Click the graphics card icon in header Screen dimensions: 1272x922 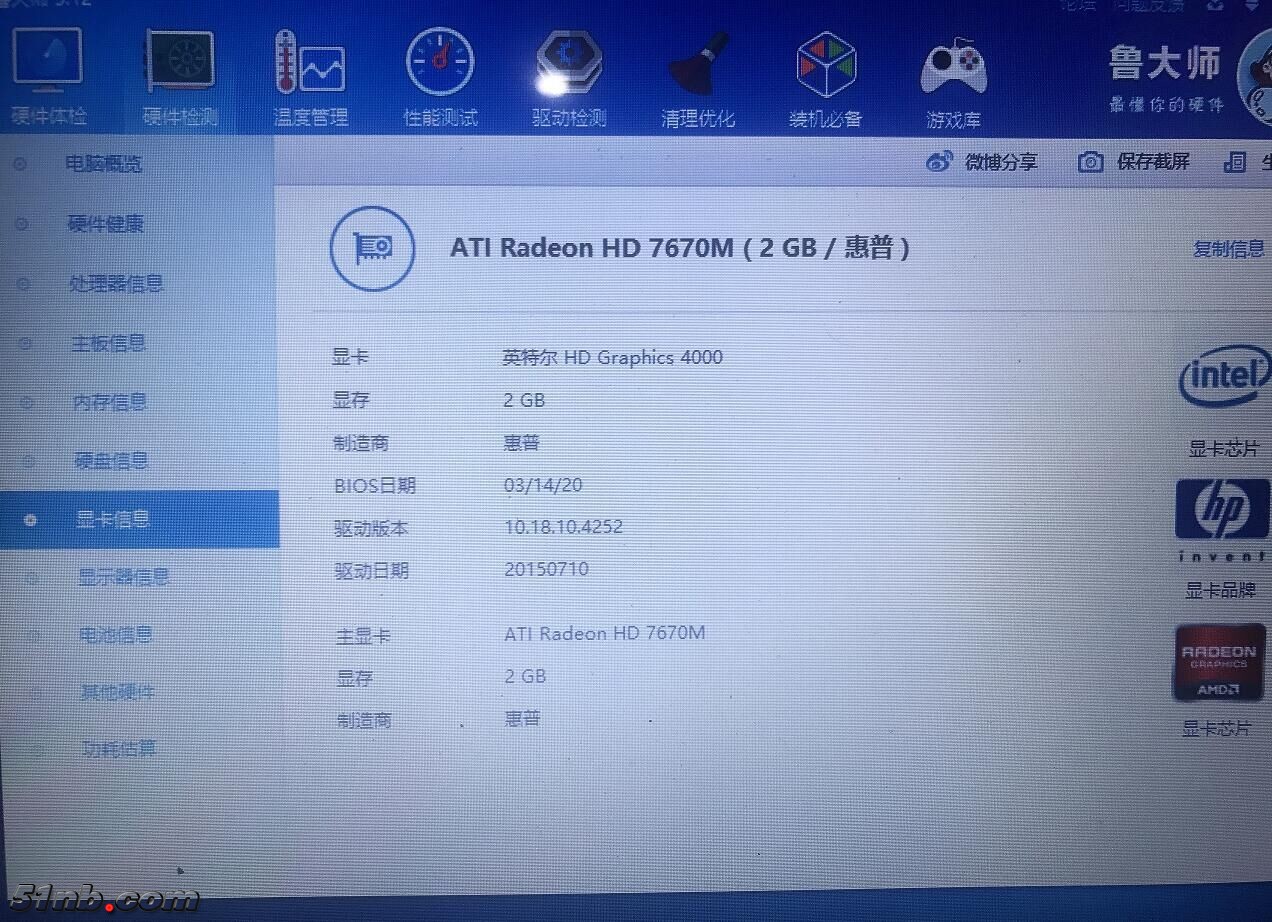click(372, 248)
